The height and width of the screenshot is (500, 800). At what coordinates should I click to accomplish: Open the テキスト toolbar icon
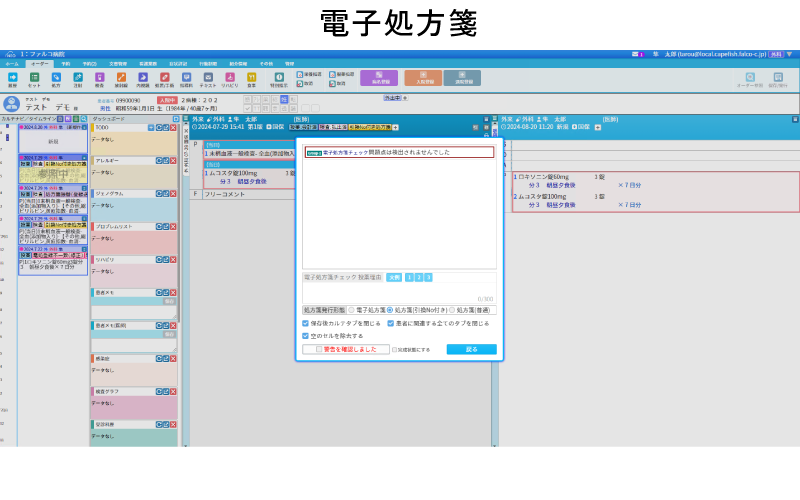point(208,78)
